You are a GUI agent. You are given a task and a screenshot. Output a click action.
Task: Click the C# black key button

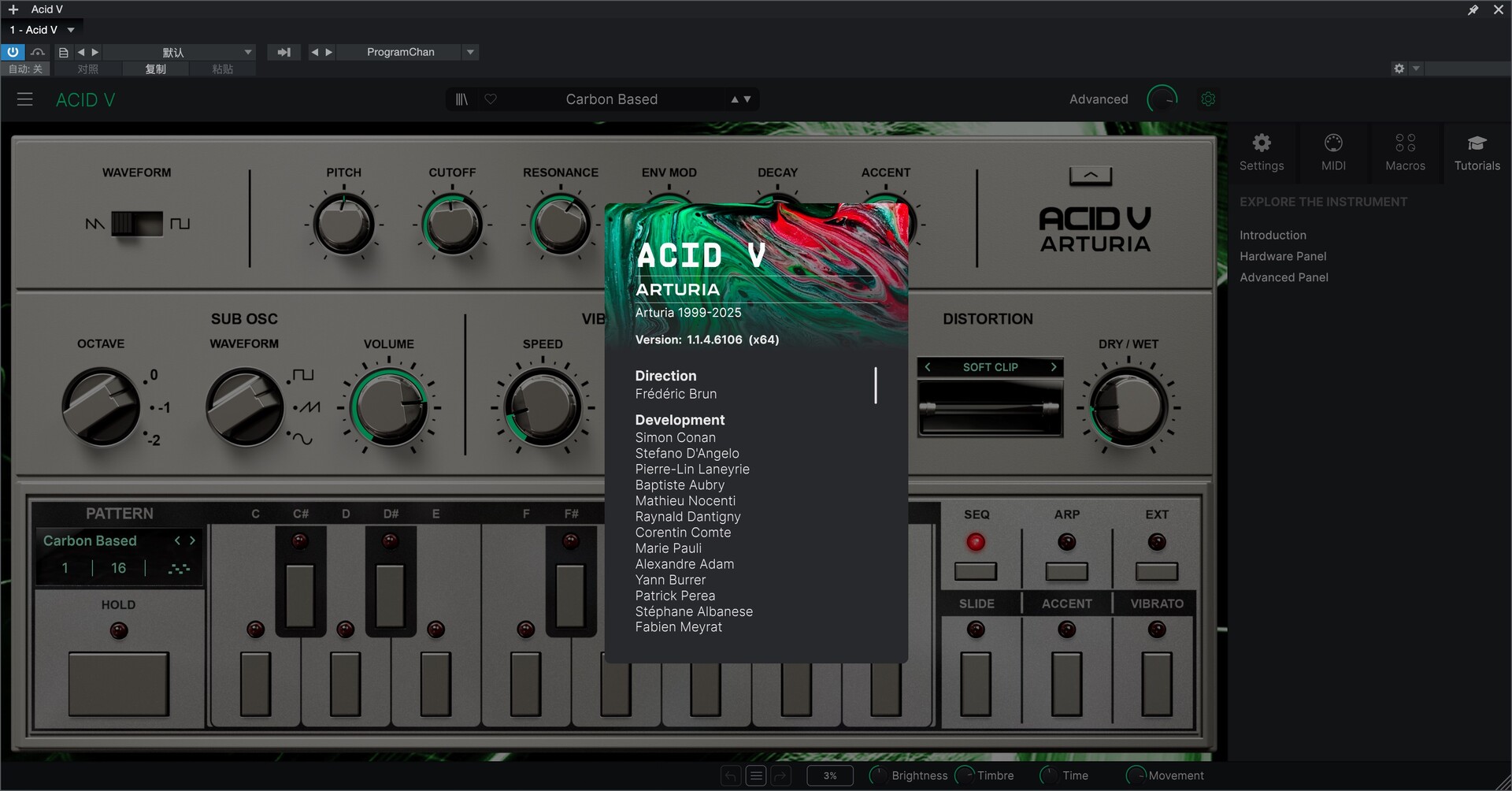point(300,595)
